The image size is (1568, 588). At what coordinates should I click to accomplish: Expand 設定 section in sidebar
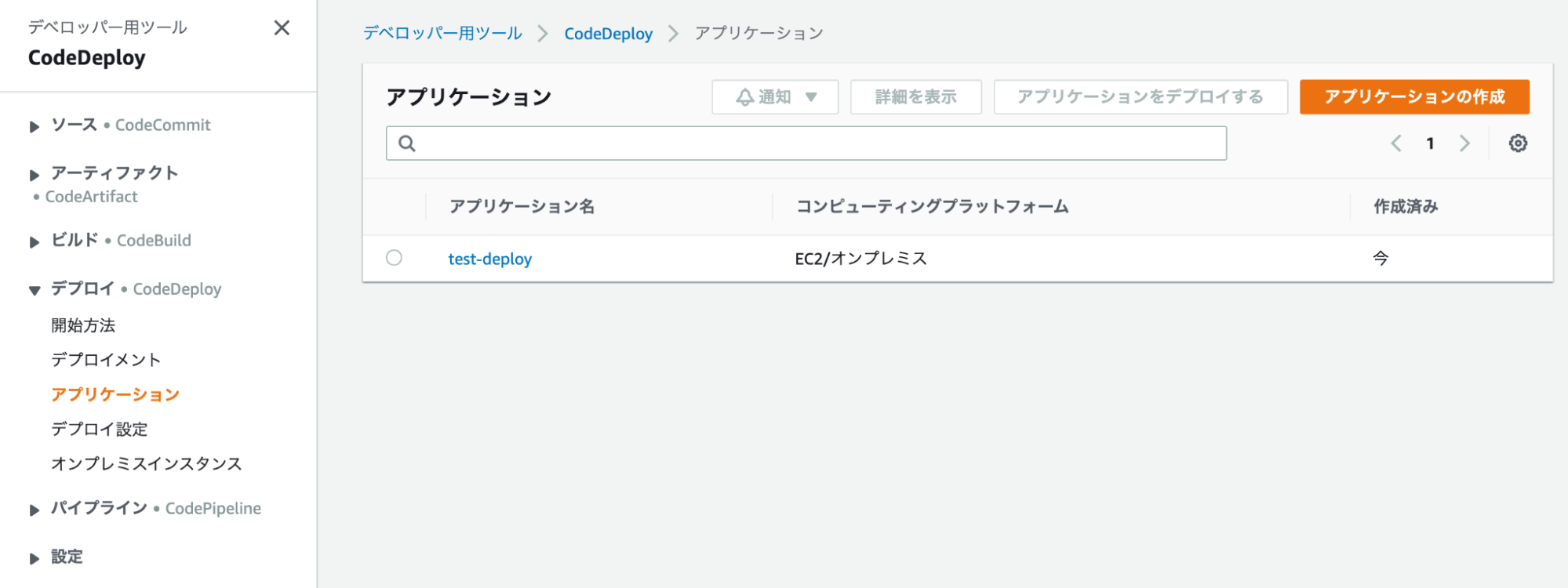tap(35, 559)
